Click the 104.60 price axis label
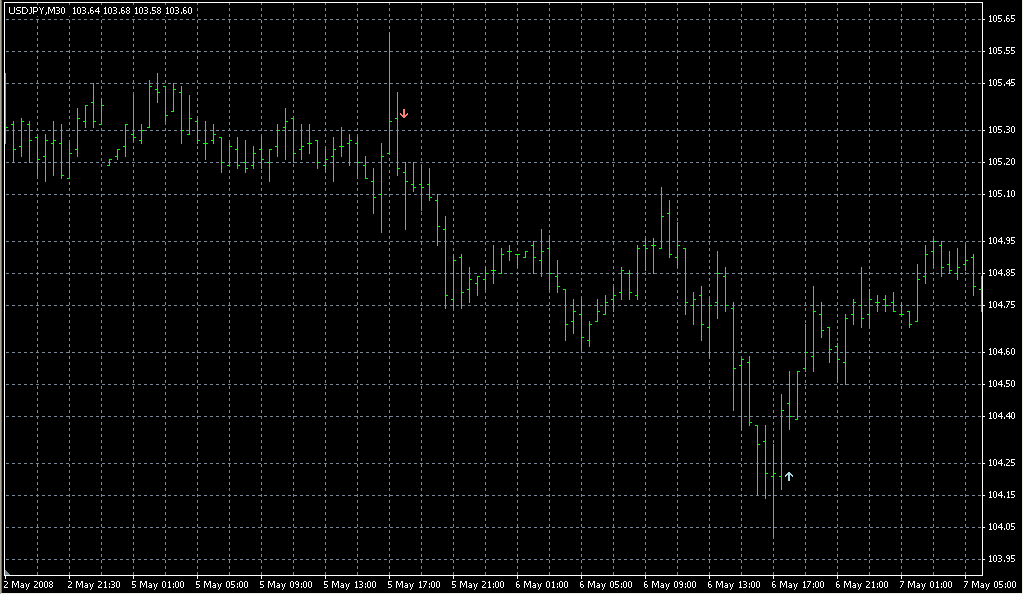This screenshot has height=594, width=1024. [x=1002, y=352]
